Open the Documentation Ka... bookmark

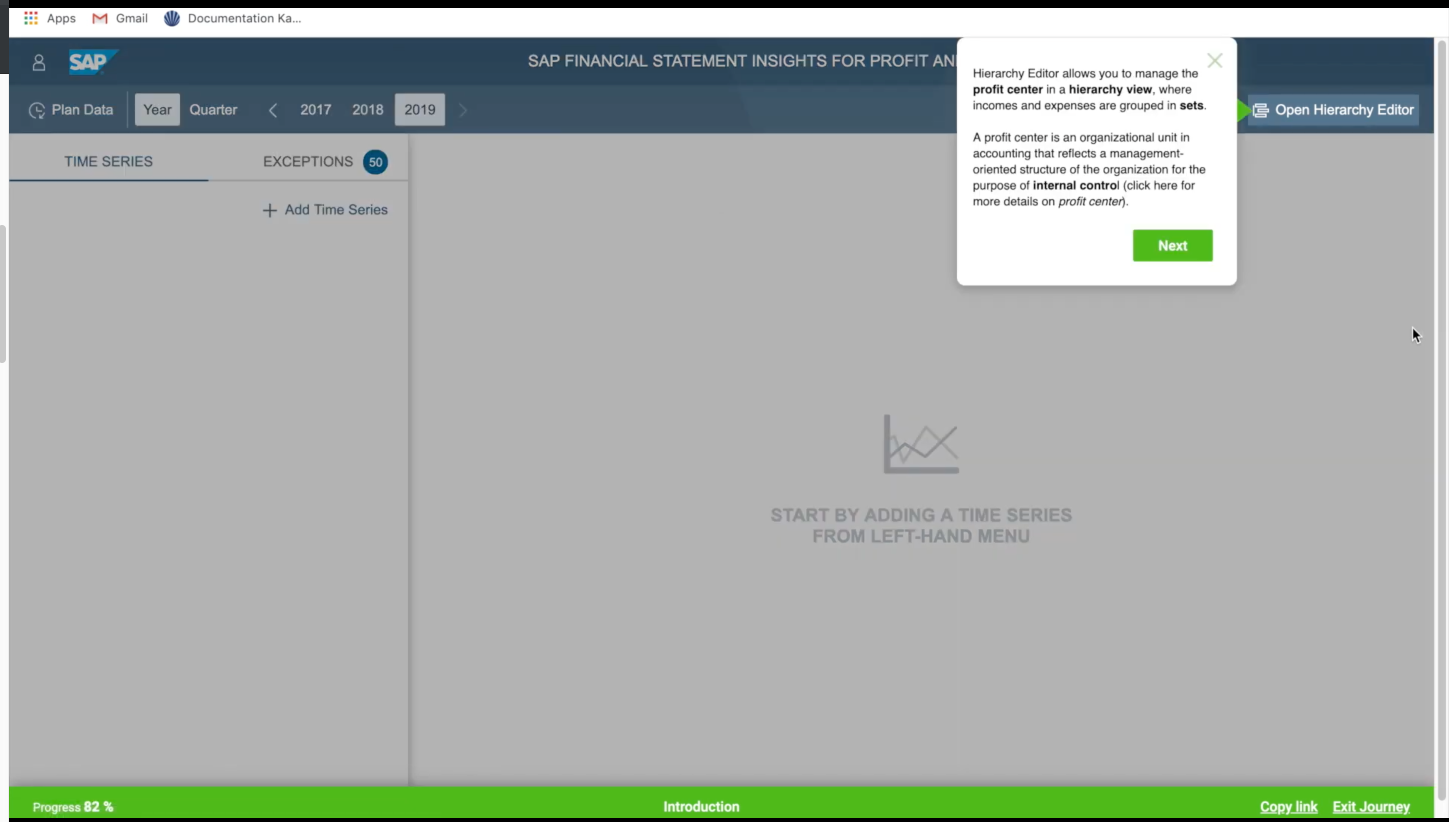pyautogui.click(x=232, y=18)
